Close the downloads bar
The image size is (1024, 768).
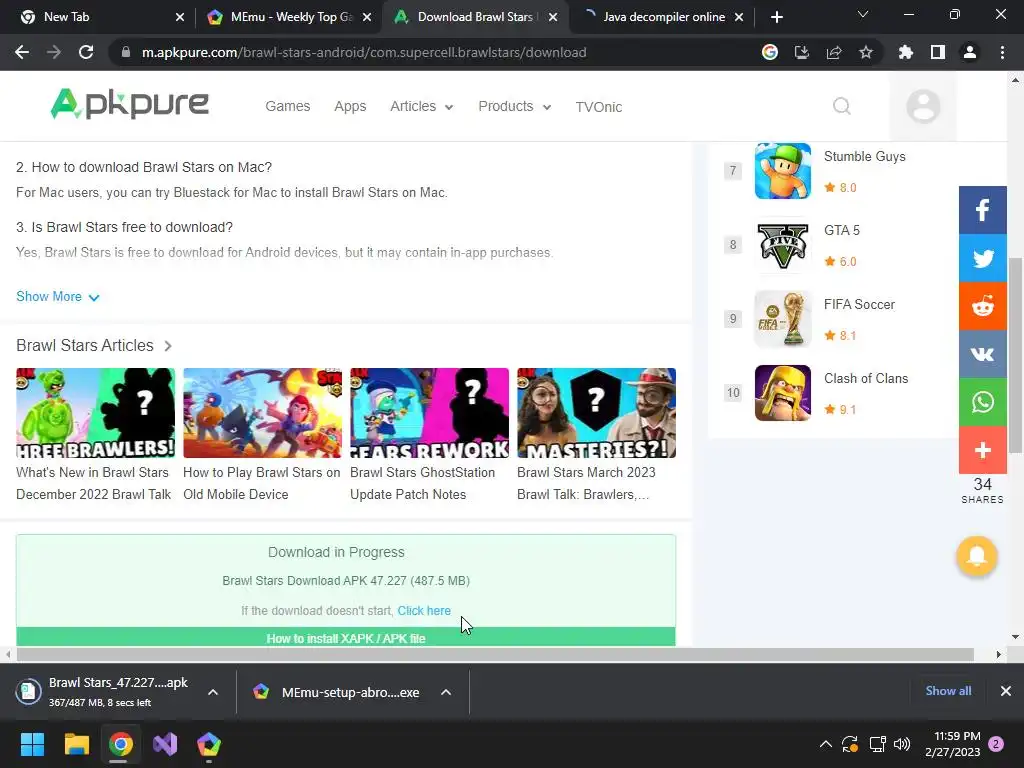click(1006, 691)
